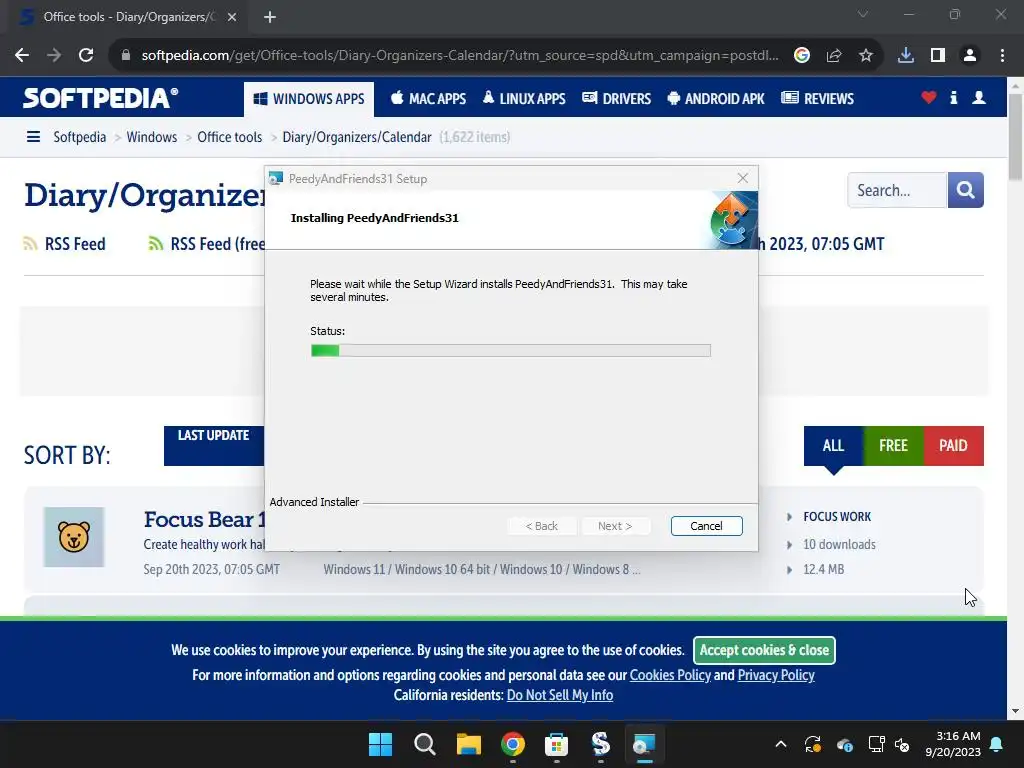
Task: Open Chrome downloads icon
Action: (906, 56)
